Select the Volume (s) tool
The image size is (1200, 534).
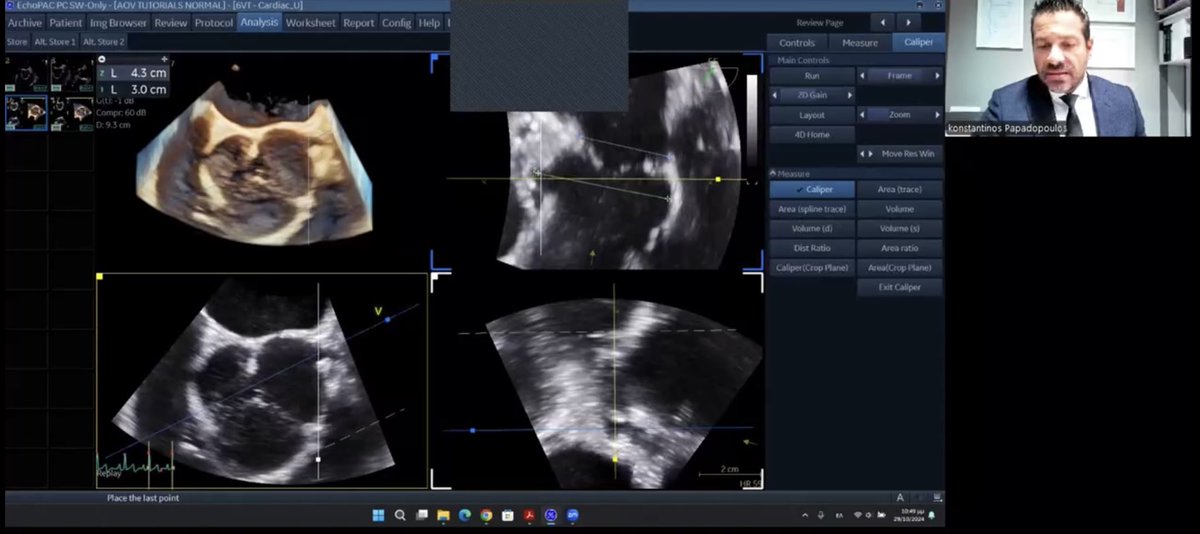tap(900, 228)
